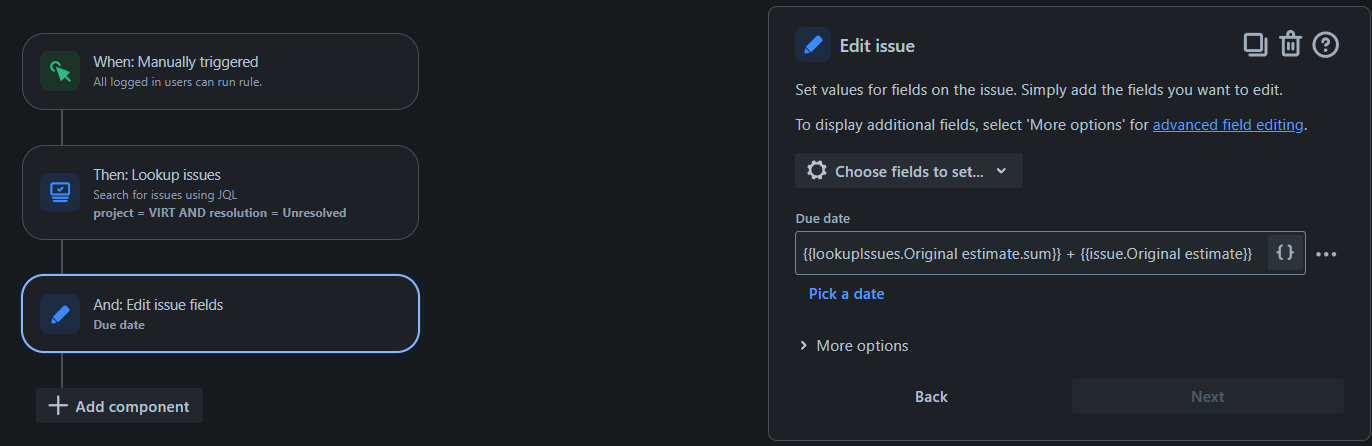
Task: Select the Edit issue fields rule step
Action: point(220,314)
